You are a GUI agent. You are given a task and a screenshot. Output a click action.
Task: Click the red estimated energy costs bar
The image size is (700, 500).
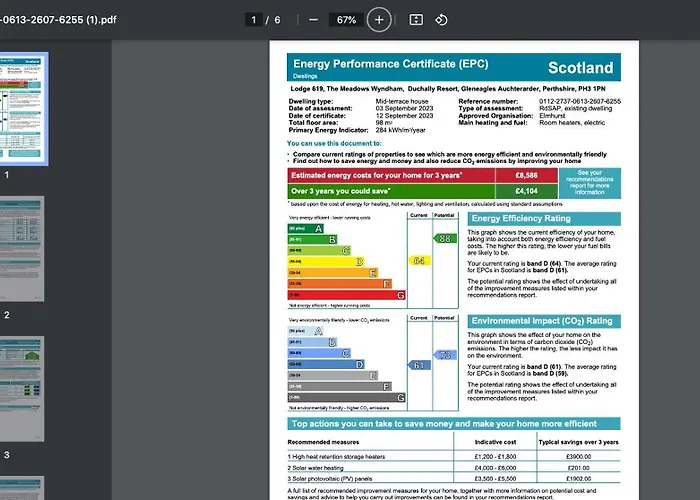422,175
